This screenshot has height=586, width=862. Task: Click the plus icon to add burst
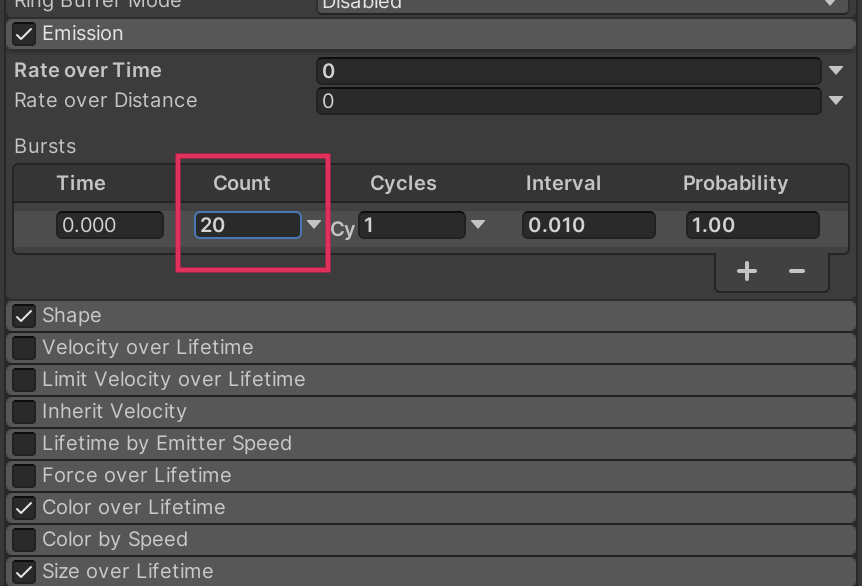(746, 271)
